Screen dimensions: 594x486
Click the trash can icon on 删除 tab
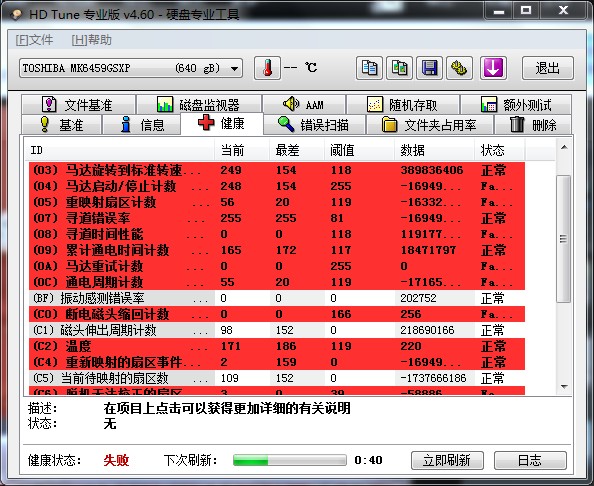517,124
